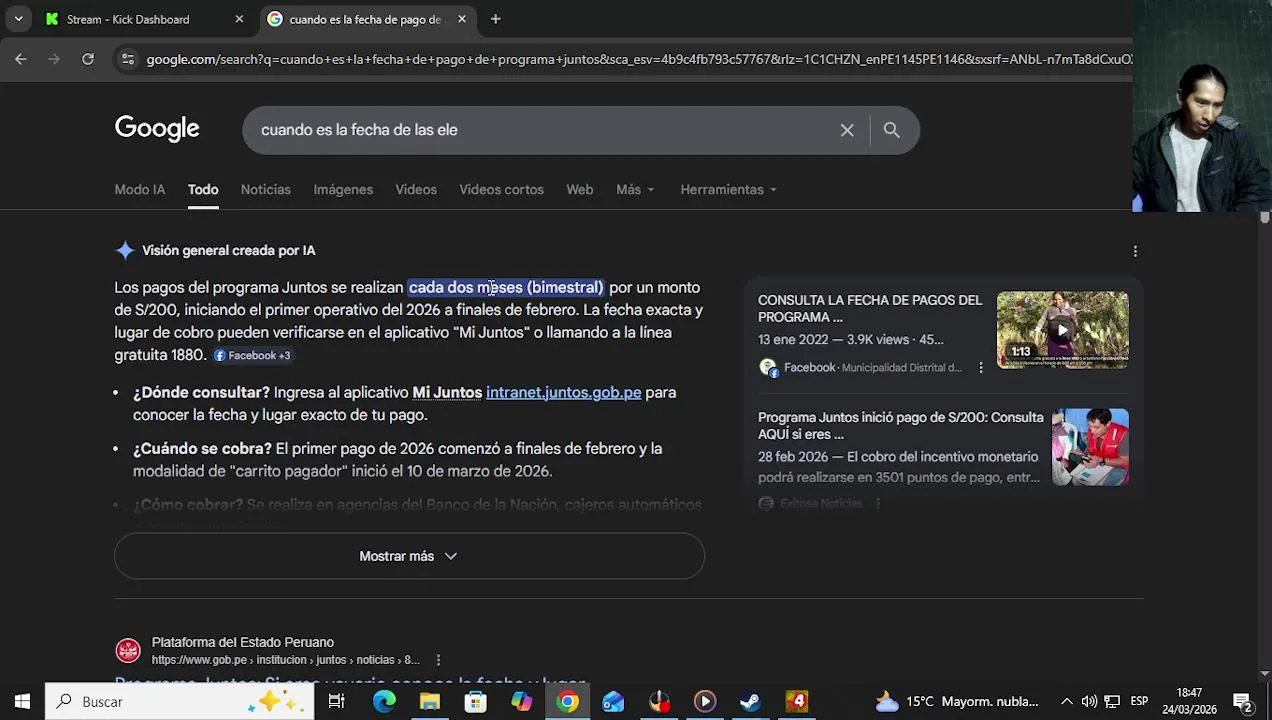Open the Windows Start menu
Viewport: 1272px width, 720px height.
(22, 701)
